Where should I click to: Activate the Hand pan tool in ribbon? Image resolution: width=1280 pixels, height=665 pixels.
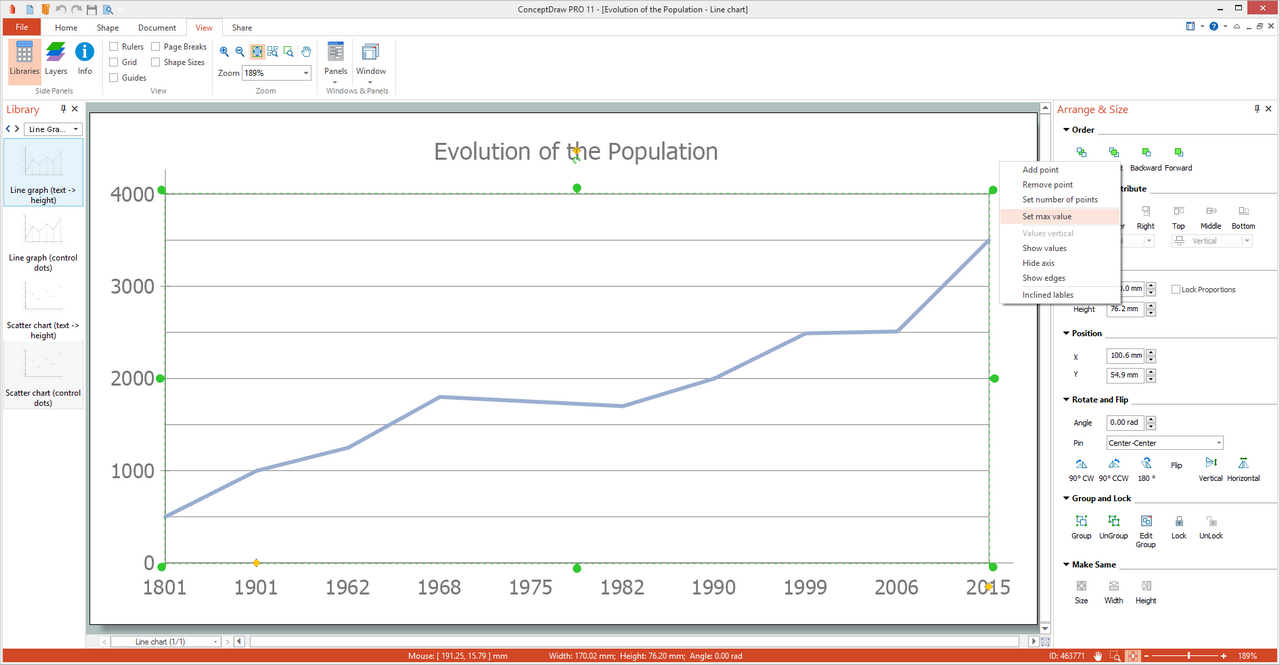coord(307,51)
